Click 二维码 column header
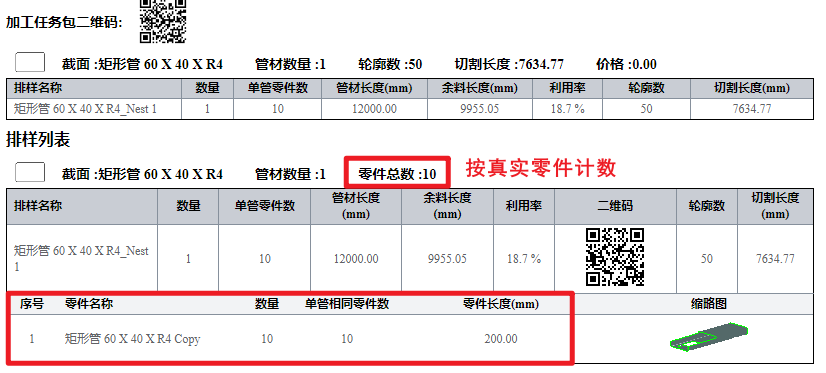This screenshot has height=373, width=826. 615,206
